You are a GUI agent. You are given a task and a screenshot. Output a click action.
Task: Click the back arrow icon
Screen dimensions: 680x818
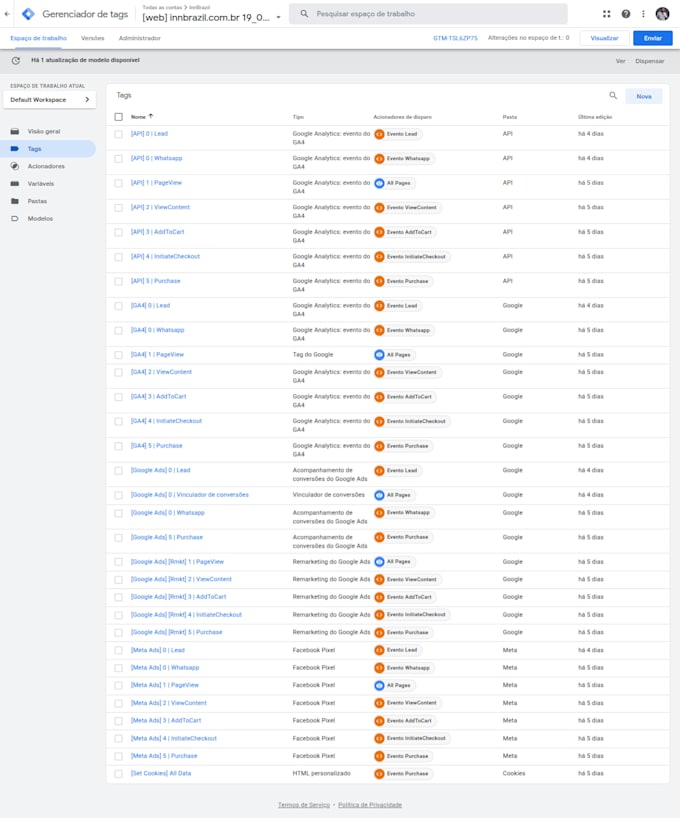tap(7, 14)
